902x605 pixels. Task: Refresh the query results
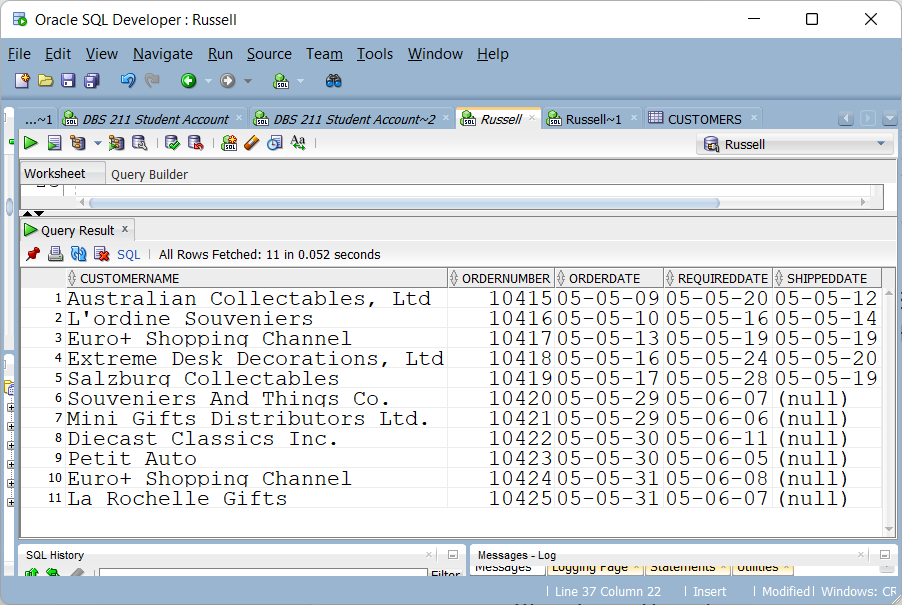coord(78,254)
